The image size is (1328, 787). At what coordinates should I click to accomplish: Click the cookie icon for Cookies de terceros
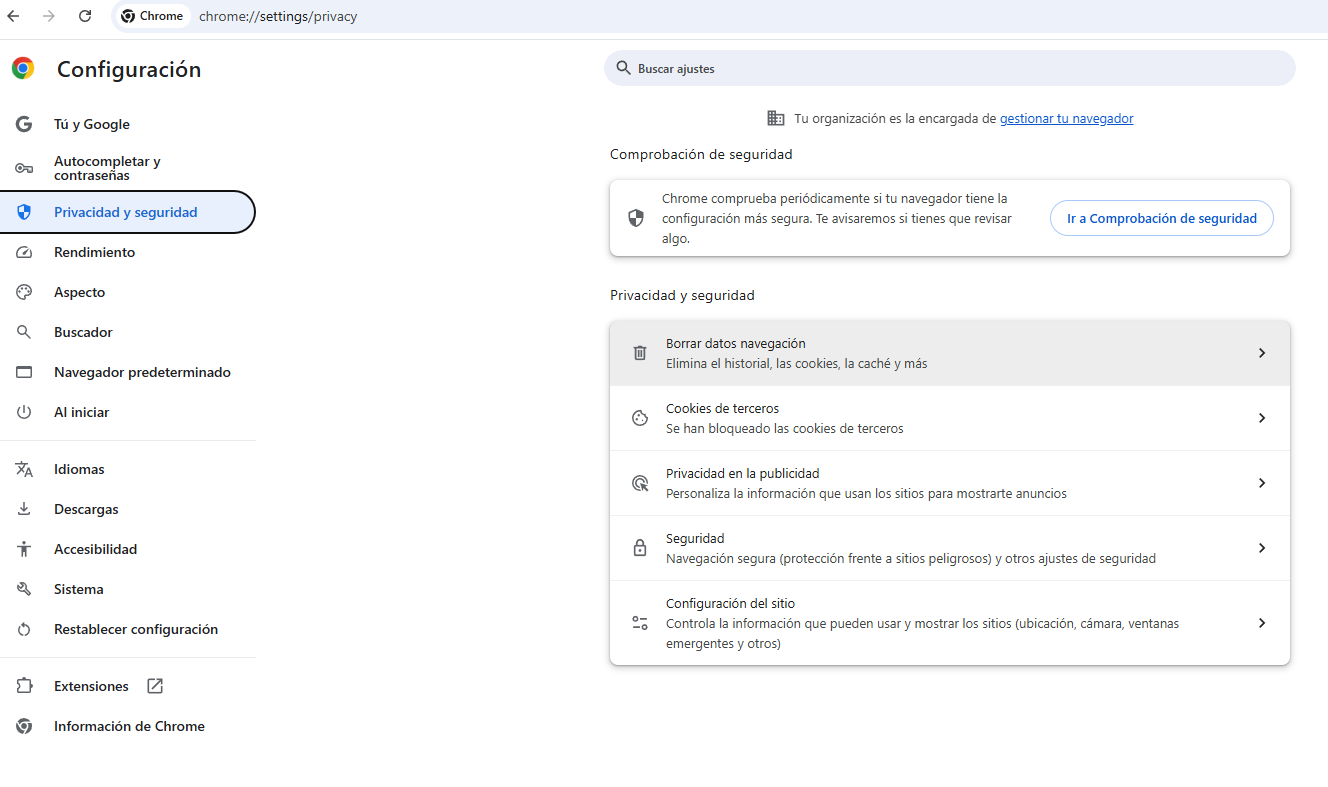click(640, 418)
